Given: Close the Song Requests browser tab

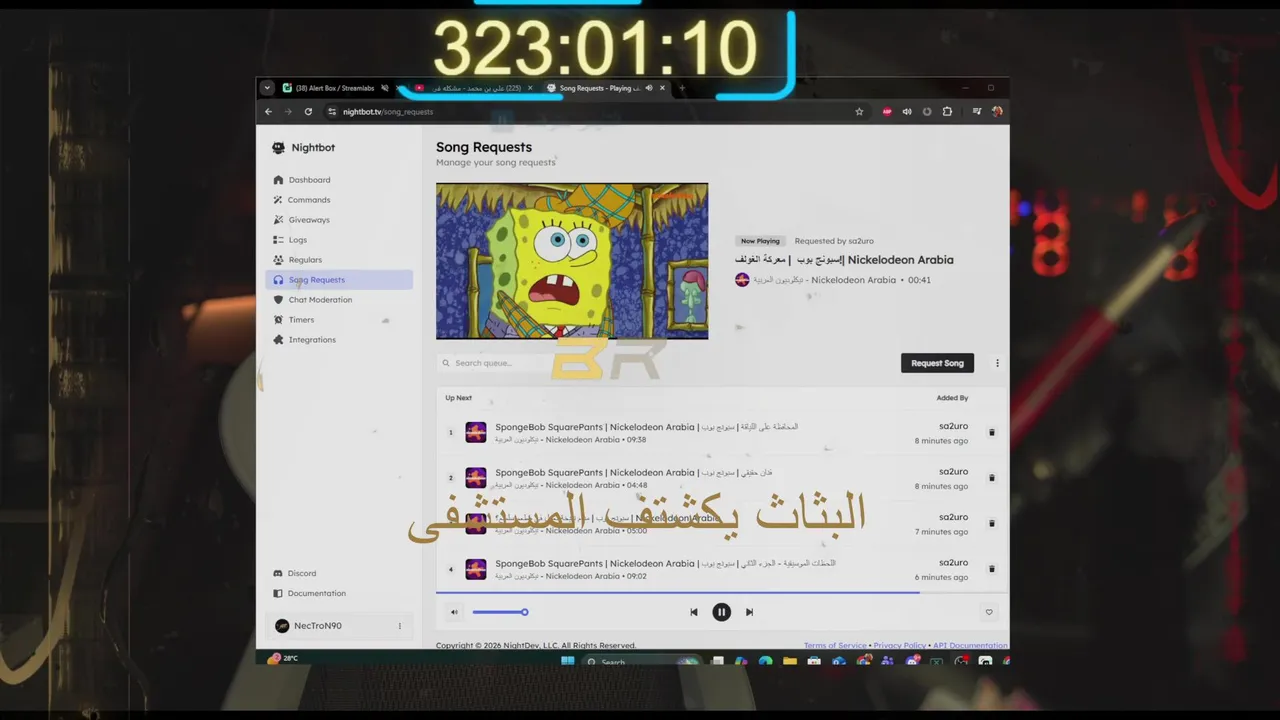Looking at the screenshot, I should click(x=662, y=88).
